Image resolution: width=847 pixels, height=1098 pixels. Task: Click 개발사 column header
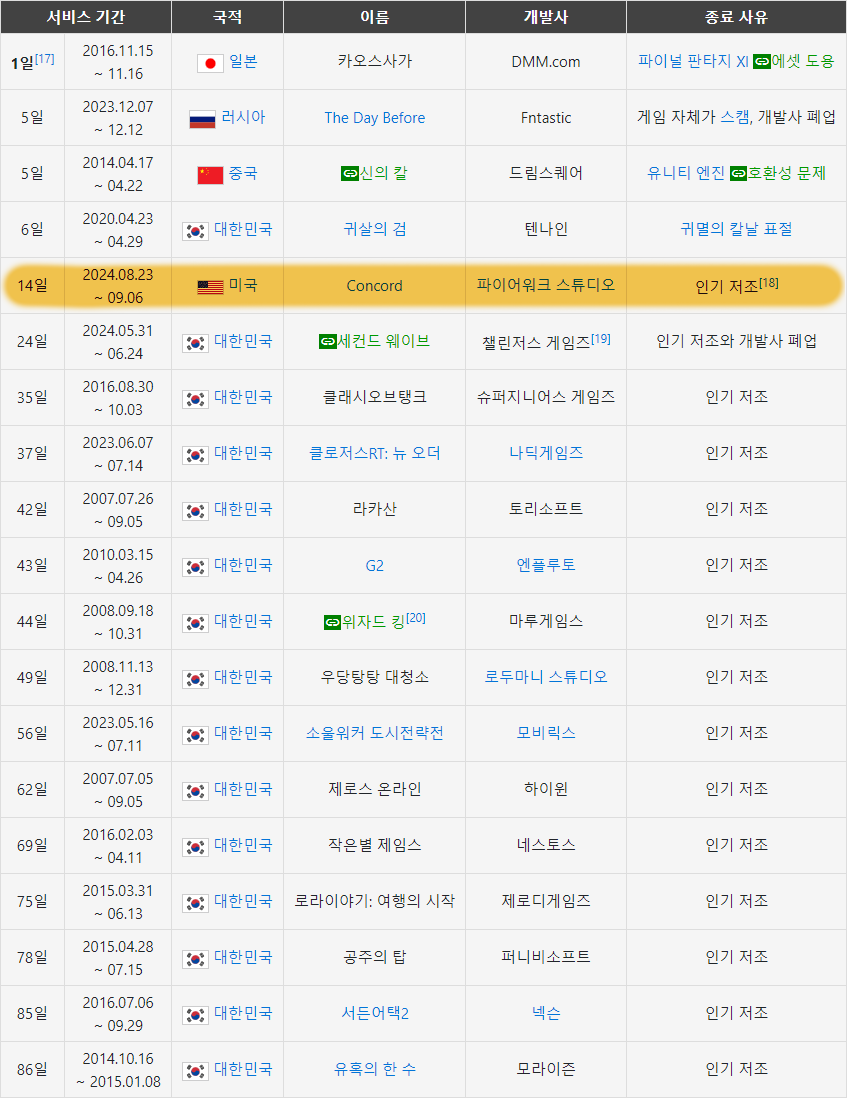point(546,17)
